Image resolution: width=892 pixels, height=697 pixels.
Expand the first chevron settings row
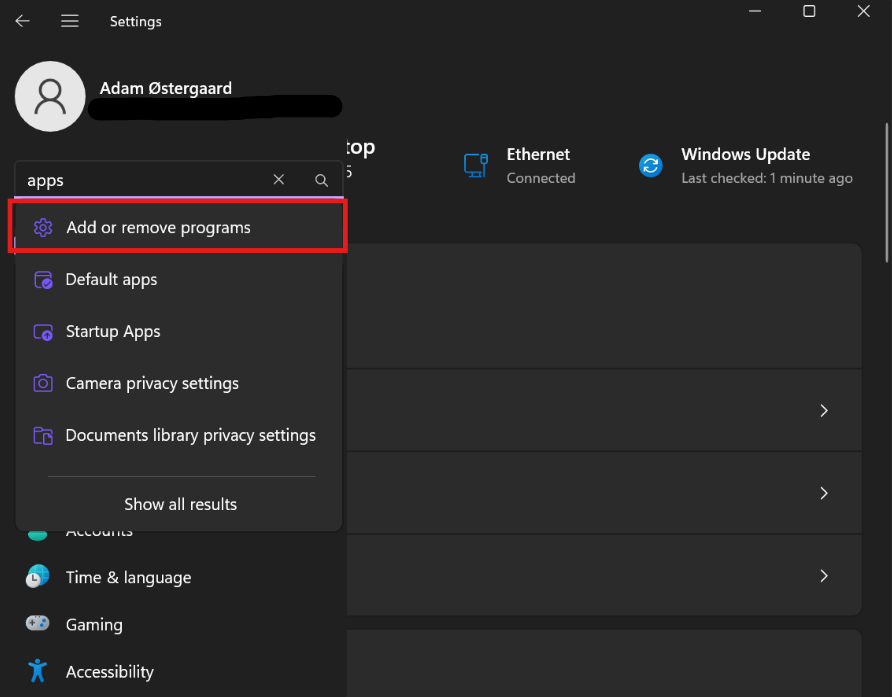coord(824,410)
